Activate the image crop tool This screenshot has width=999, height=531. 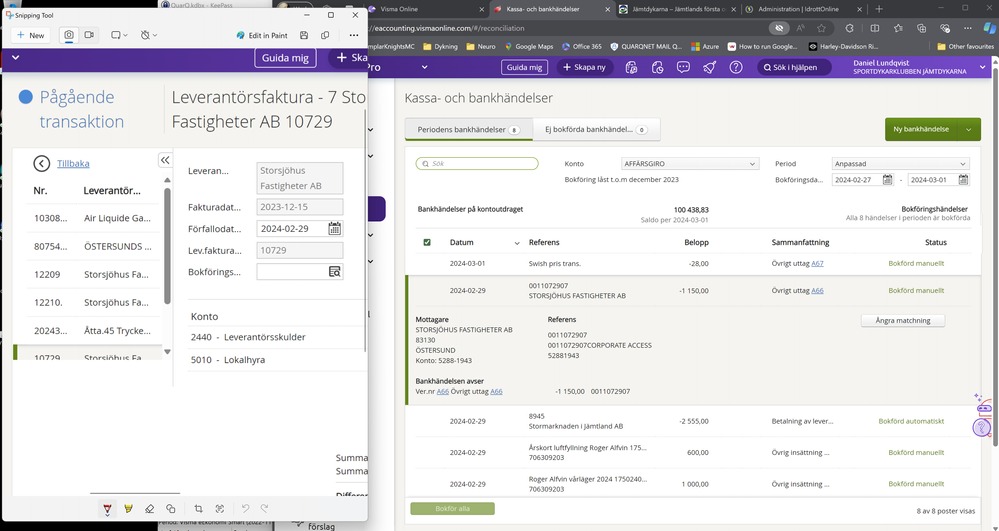198,509
